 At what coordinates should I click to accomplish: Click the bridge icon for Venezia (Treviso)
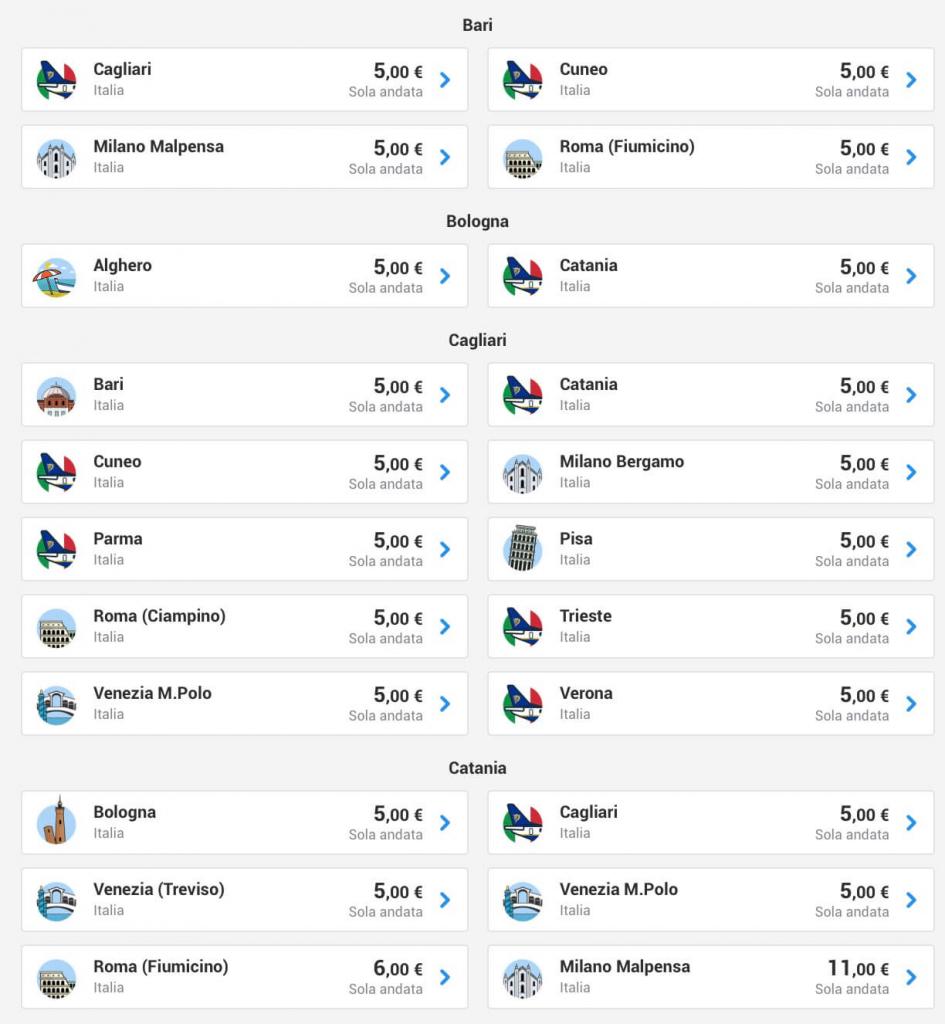coord(56,900)
